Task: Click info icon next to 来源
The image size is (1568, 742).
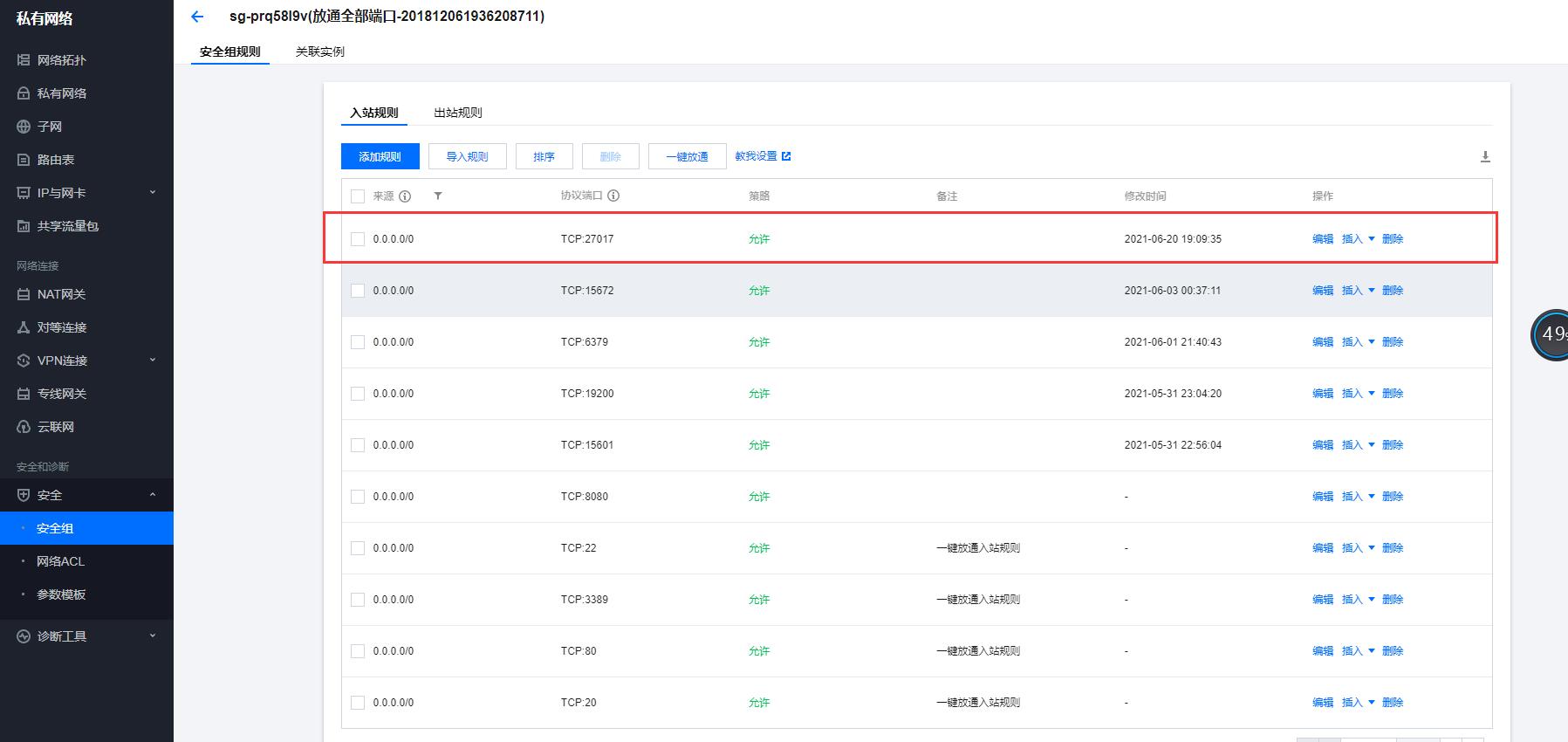Action: [405, 196]
